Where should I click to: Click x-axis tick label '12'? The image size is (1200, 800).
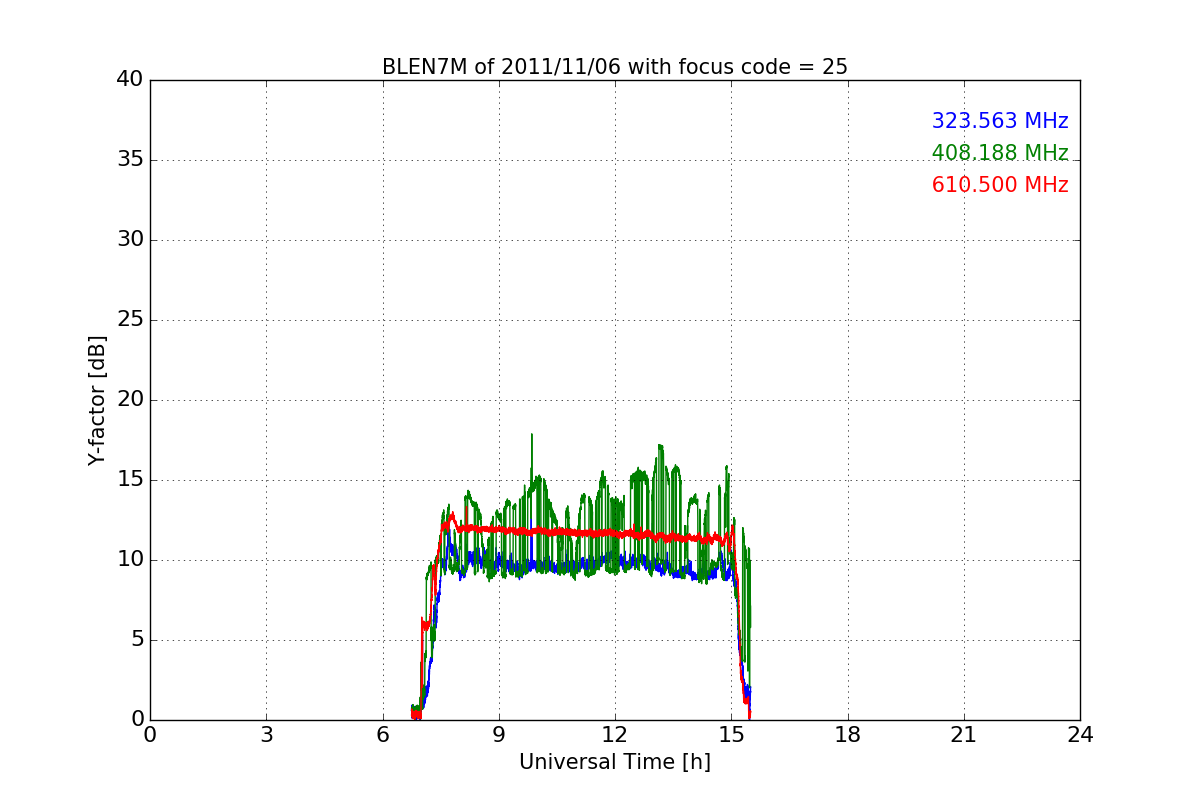615,735
